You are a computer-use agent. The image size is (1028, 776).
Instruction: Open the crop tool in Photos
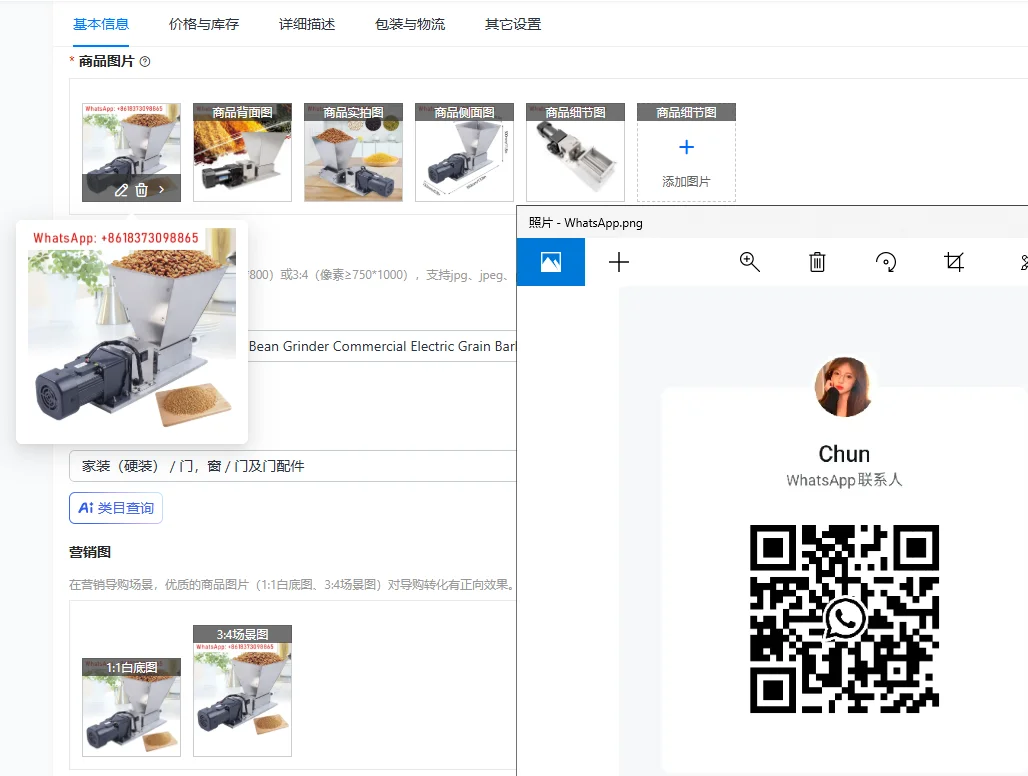click(953, 261)
